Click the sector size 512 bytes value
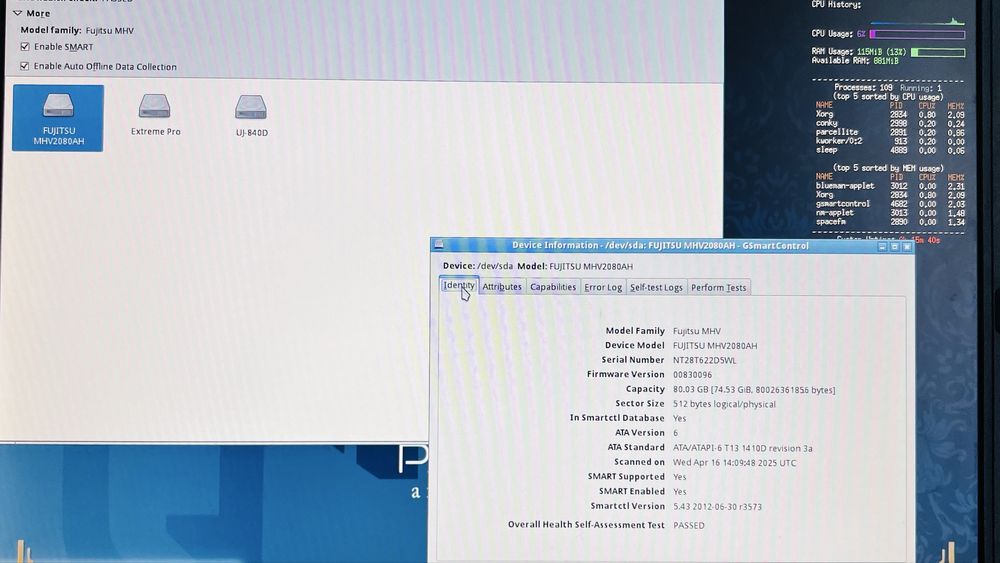This screenshot has width=1000, height=563. click(x=724, y=404)
